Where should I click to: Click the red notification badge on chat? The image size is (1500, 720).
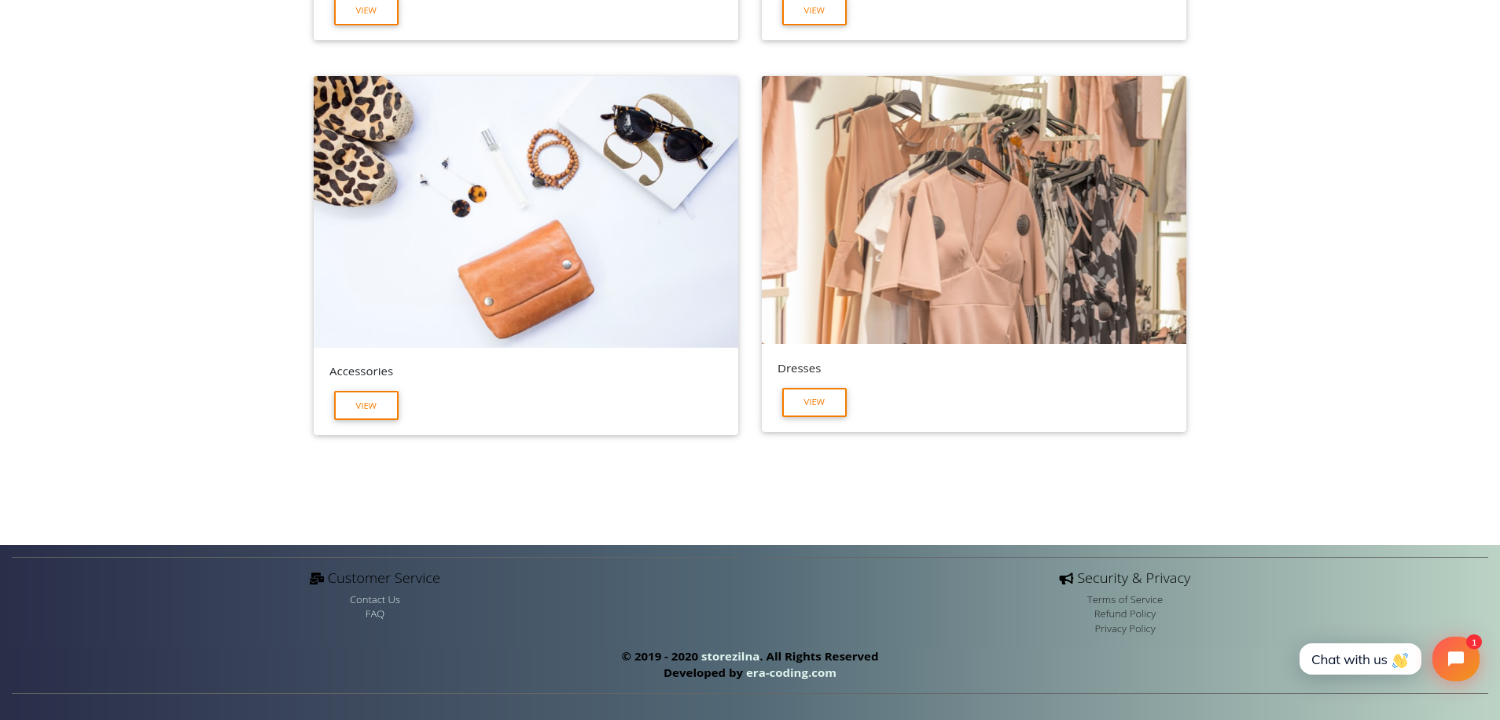pyautogui.click(x=1473, y=642)
